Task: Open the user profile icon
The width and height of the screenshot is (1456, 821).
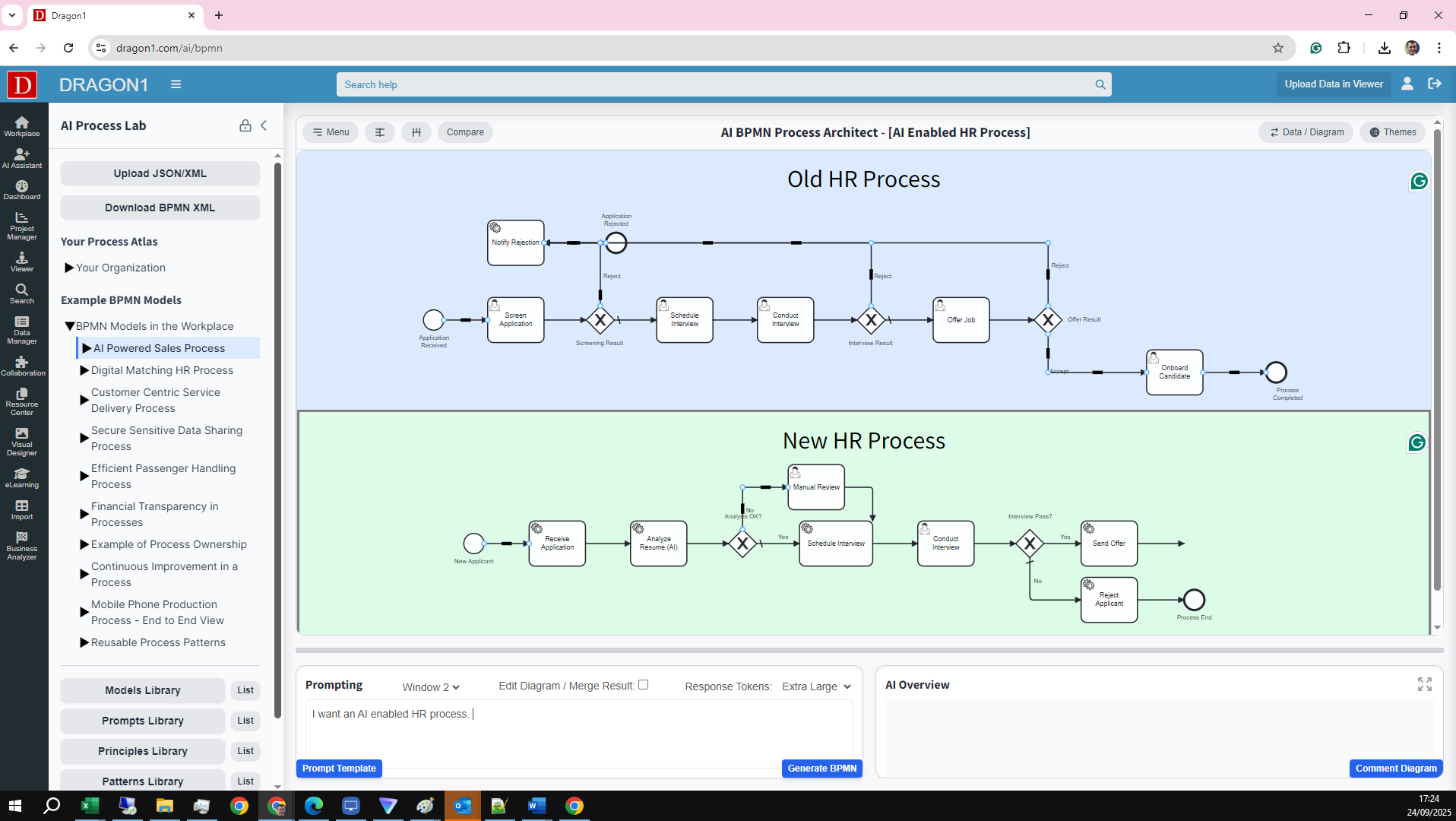Action: (x=1407, y=84)
